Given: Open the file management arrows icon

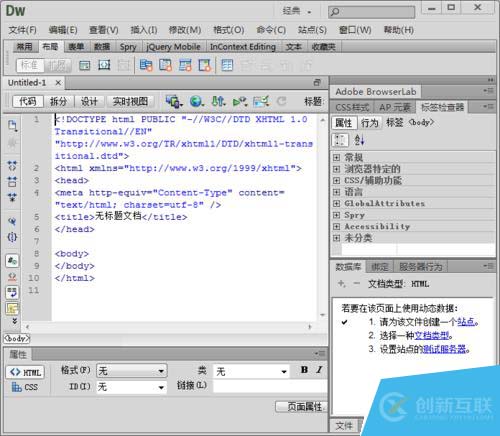Looking at the screenshot, I should [x=218, y=101].
